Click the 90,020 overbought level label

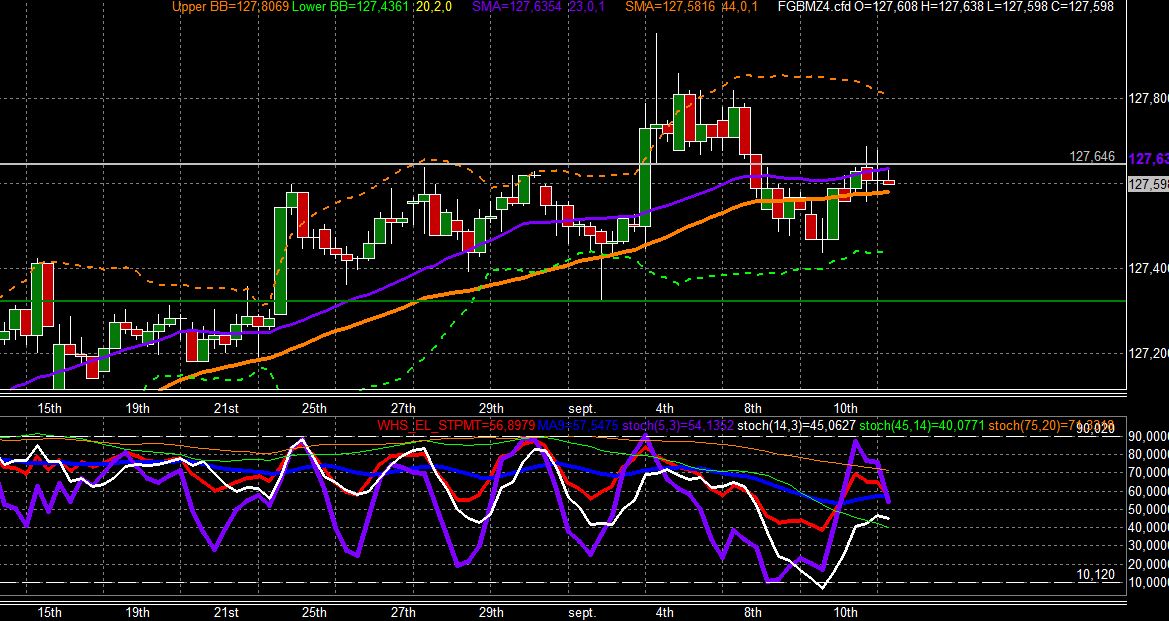click(x=1097, y=429)
